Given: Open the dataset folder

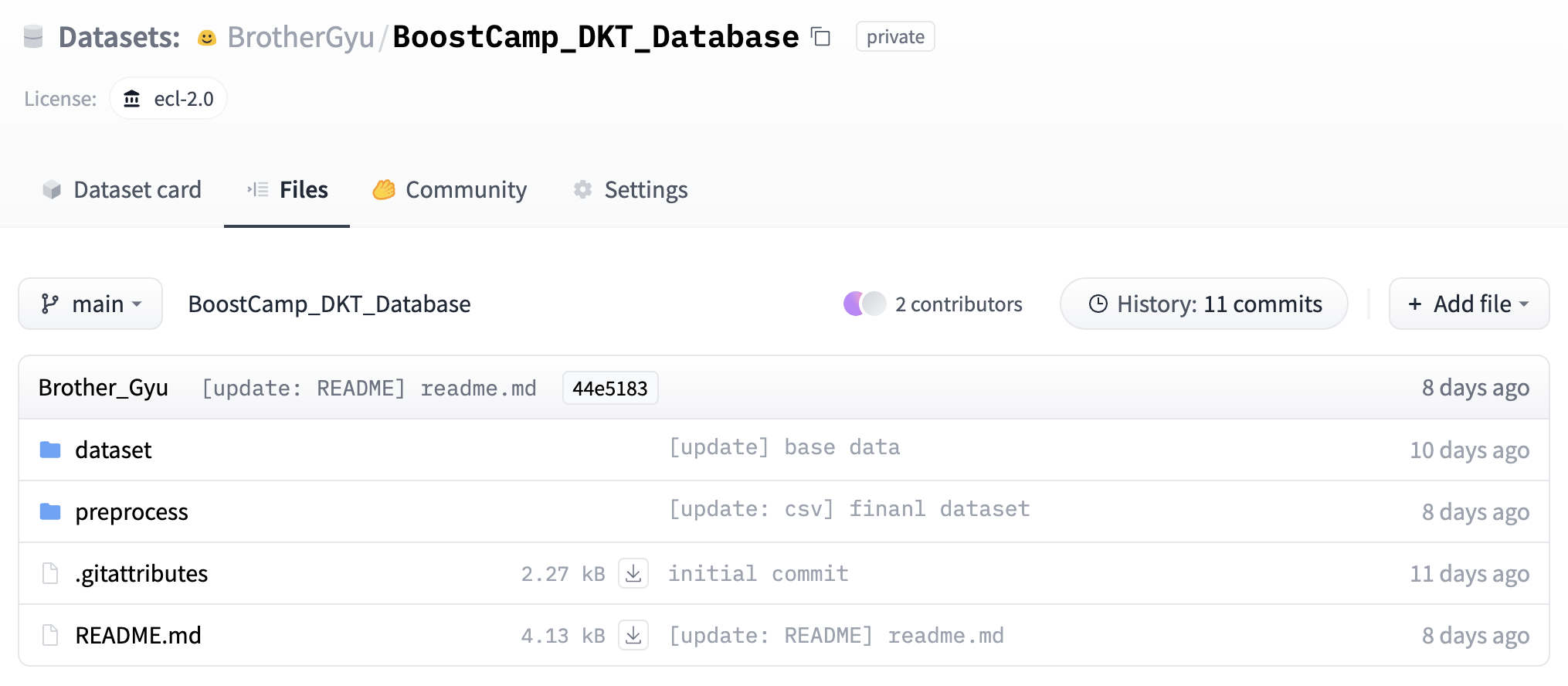Looking at the screenshot, I should coord(113,450).
